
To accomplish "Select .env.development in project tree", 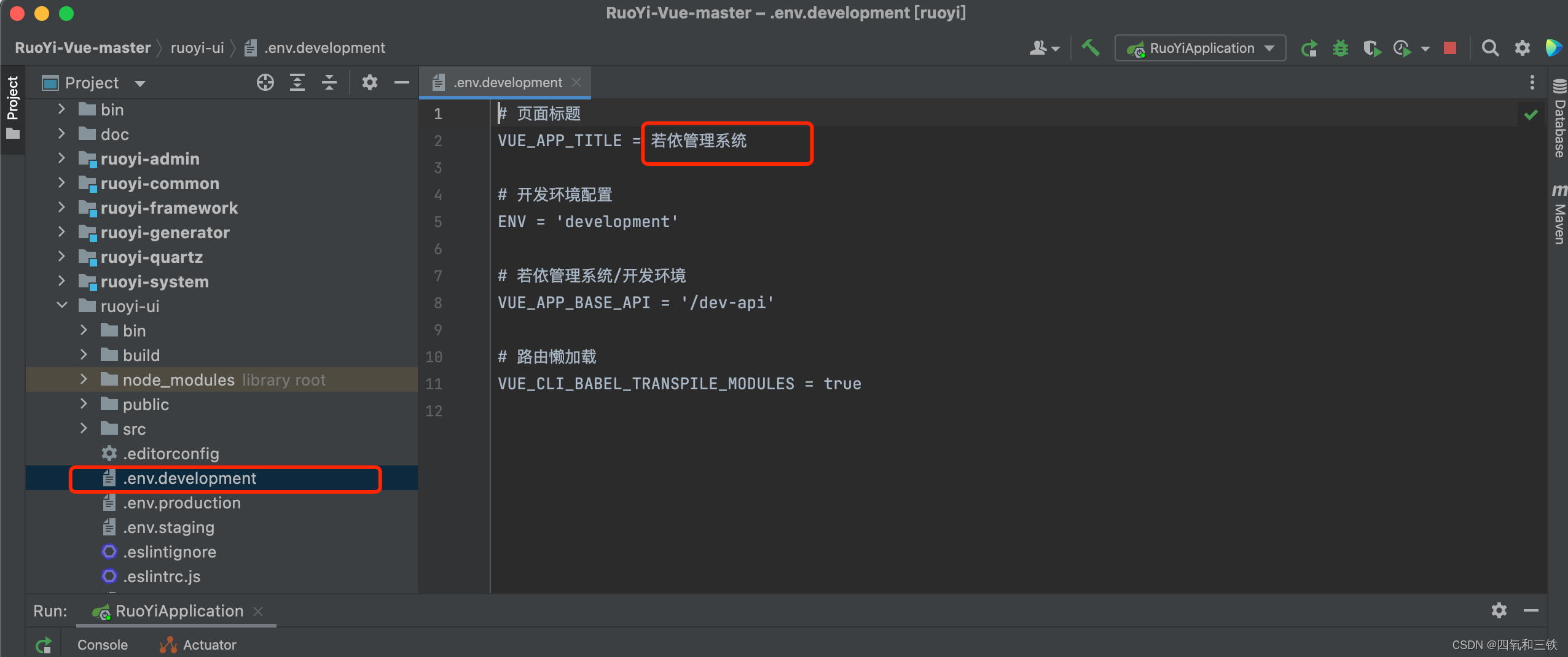I will point(189,478).
